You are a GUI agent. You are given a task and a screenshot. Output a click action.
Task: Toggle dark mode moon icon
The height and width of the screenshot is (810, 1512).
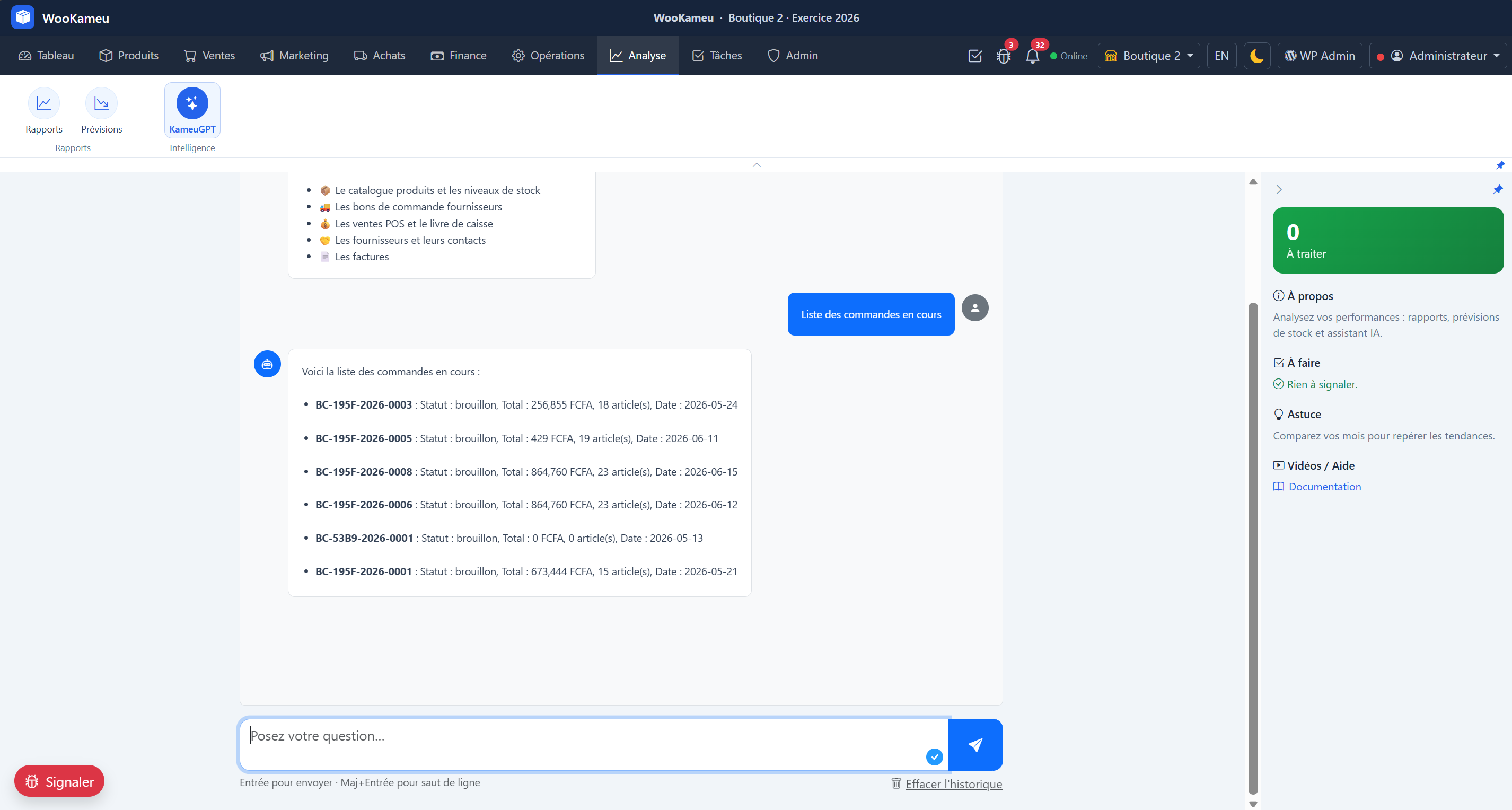click(x=1256, y=56)
